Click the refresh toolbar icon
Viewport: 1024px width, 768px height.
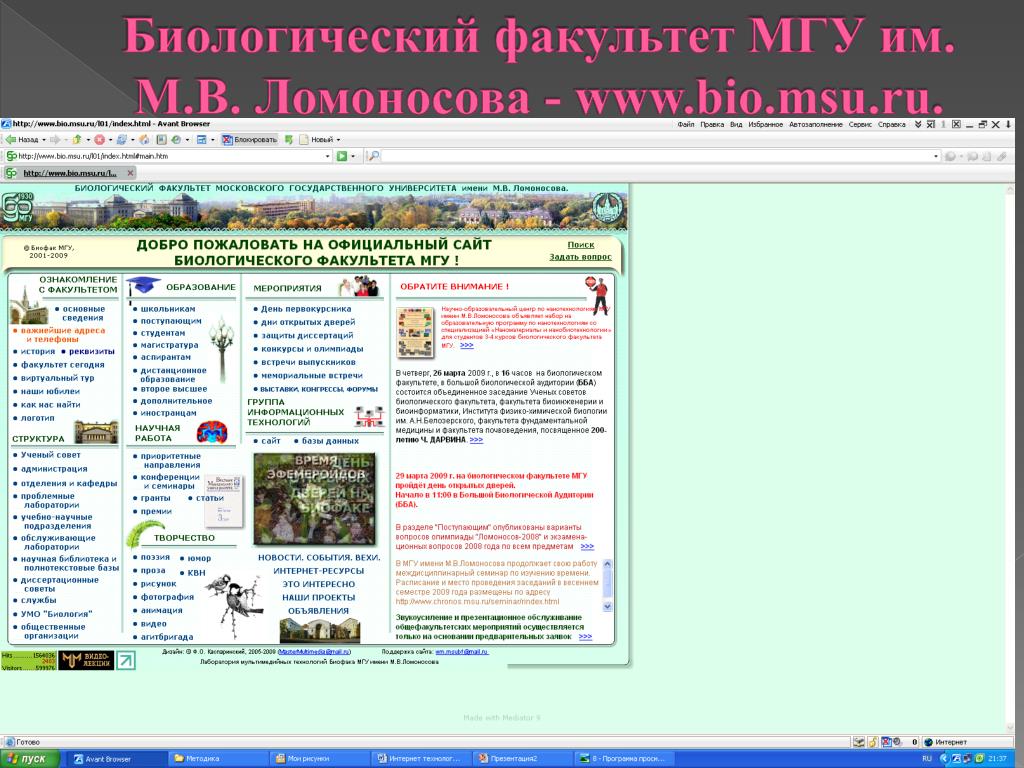pyautogui.click(x=121, y=140)
